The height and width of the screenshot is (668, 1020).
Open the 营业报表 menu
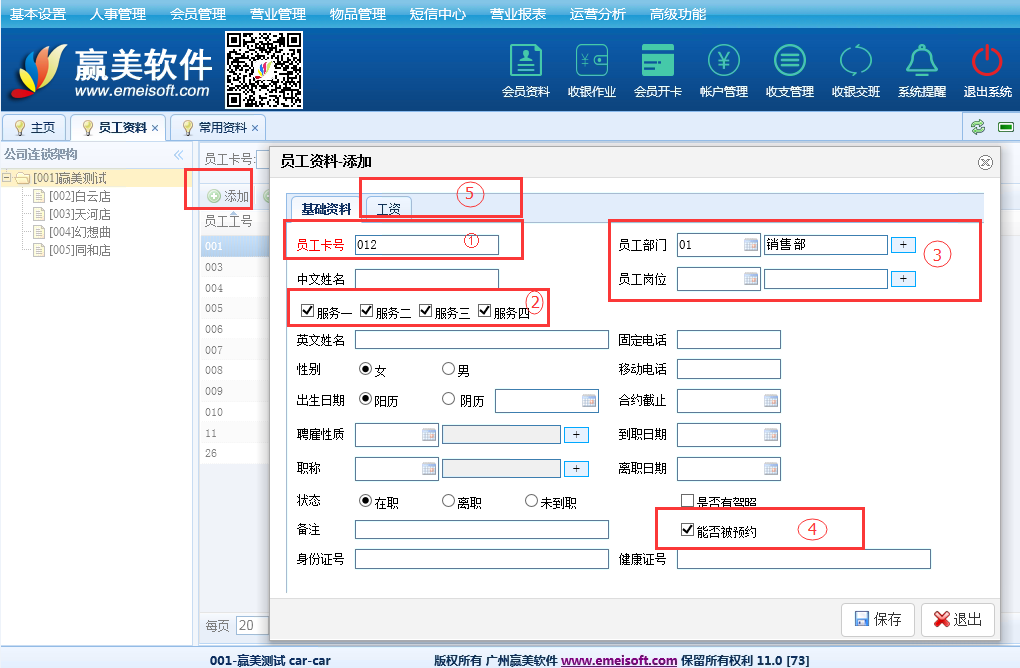point(518,14)
